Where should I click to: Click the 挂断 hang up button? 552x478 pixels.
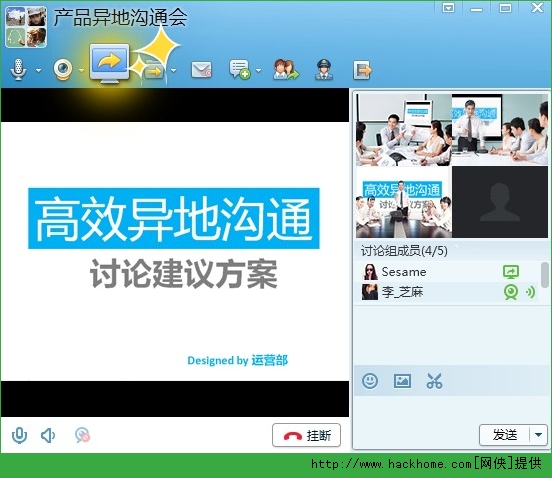click(306, 435)
